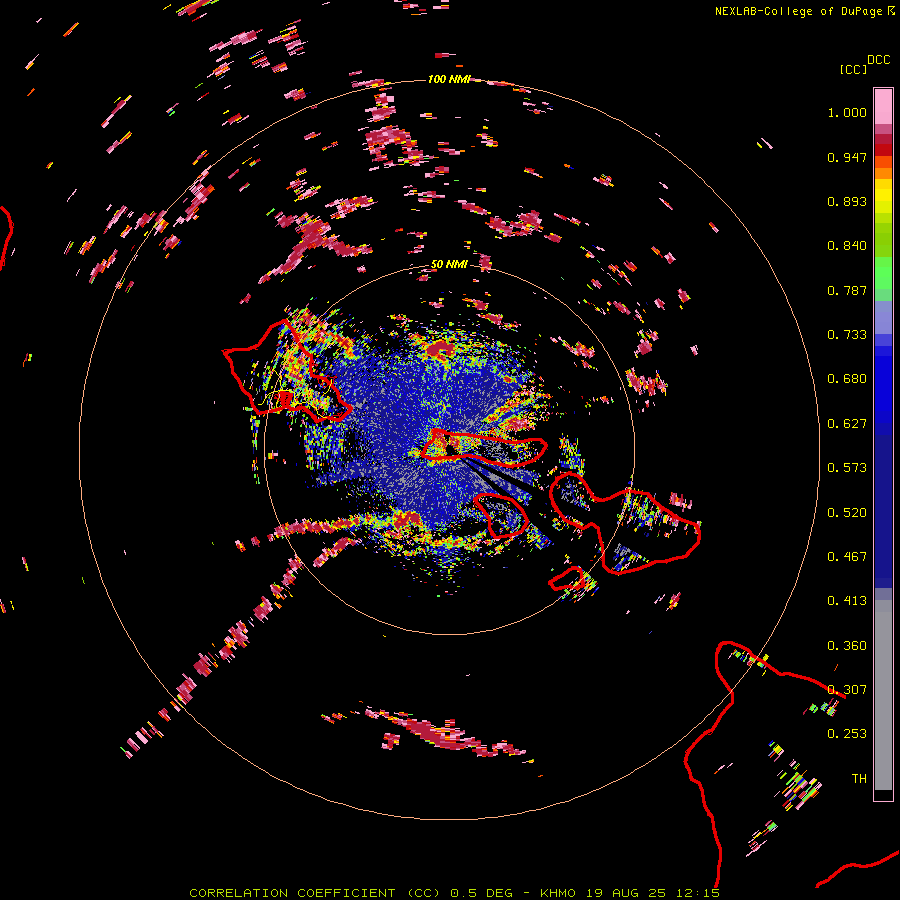Pick the light pink color bar segment
900x900 pixels.
883,106
